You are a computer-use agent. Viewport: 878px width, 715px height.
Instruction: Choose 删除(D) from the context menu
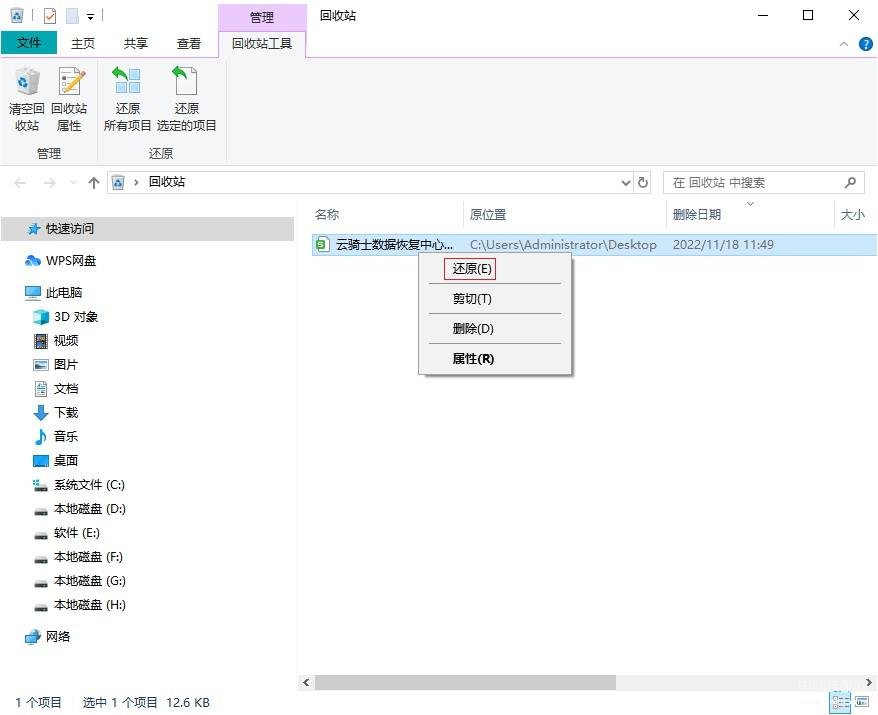[x=473, y=329]
